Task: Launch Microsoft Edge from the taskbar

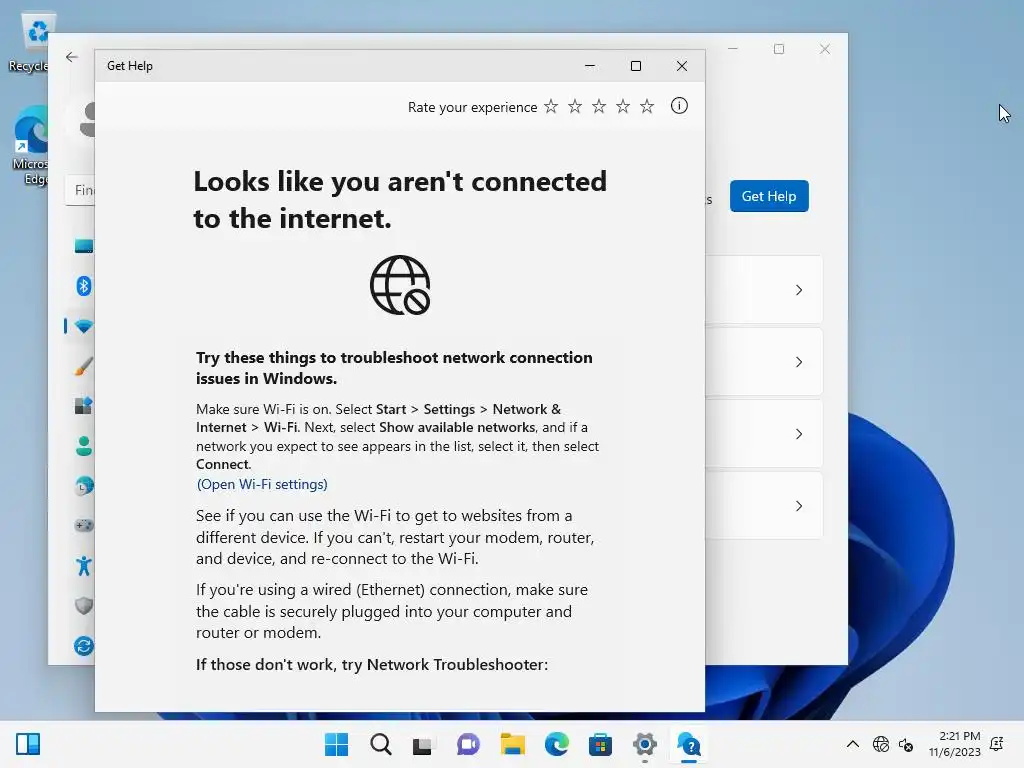Action: 556,744
